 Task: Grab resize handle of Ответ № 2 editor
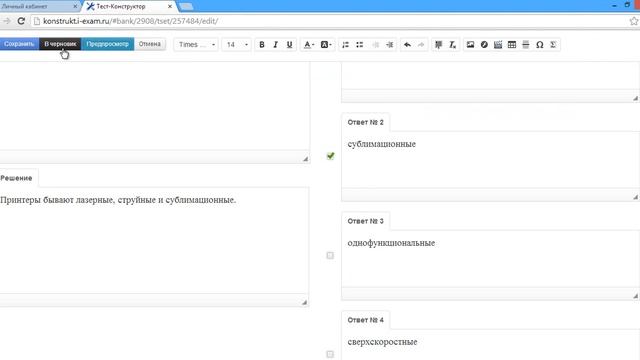coord(636,197)
